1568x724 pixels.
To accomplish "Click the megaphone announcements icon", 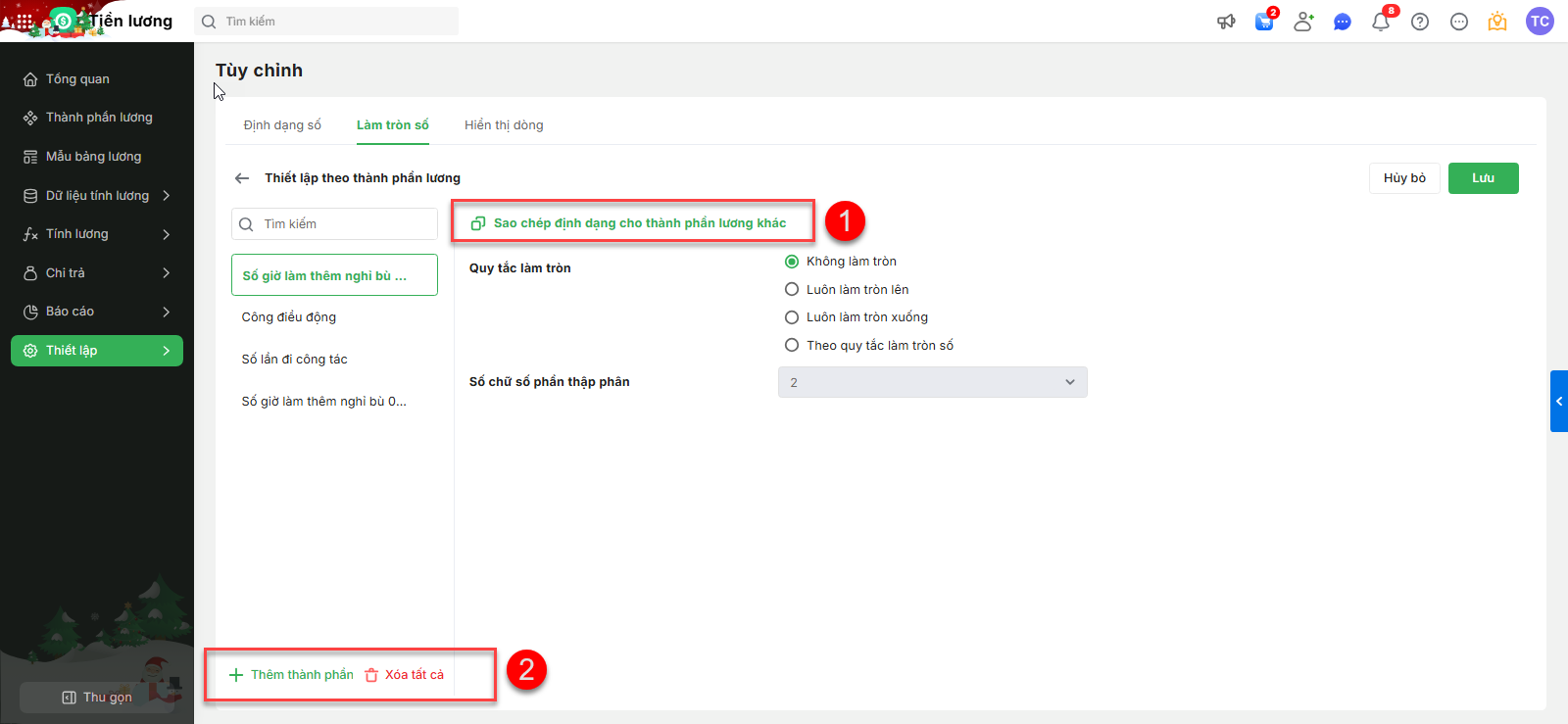I will pyautogui.click(x=1226, y=22).
